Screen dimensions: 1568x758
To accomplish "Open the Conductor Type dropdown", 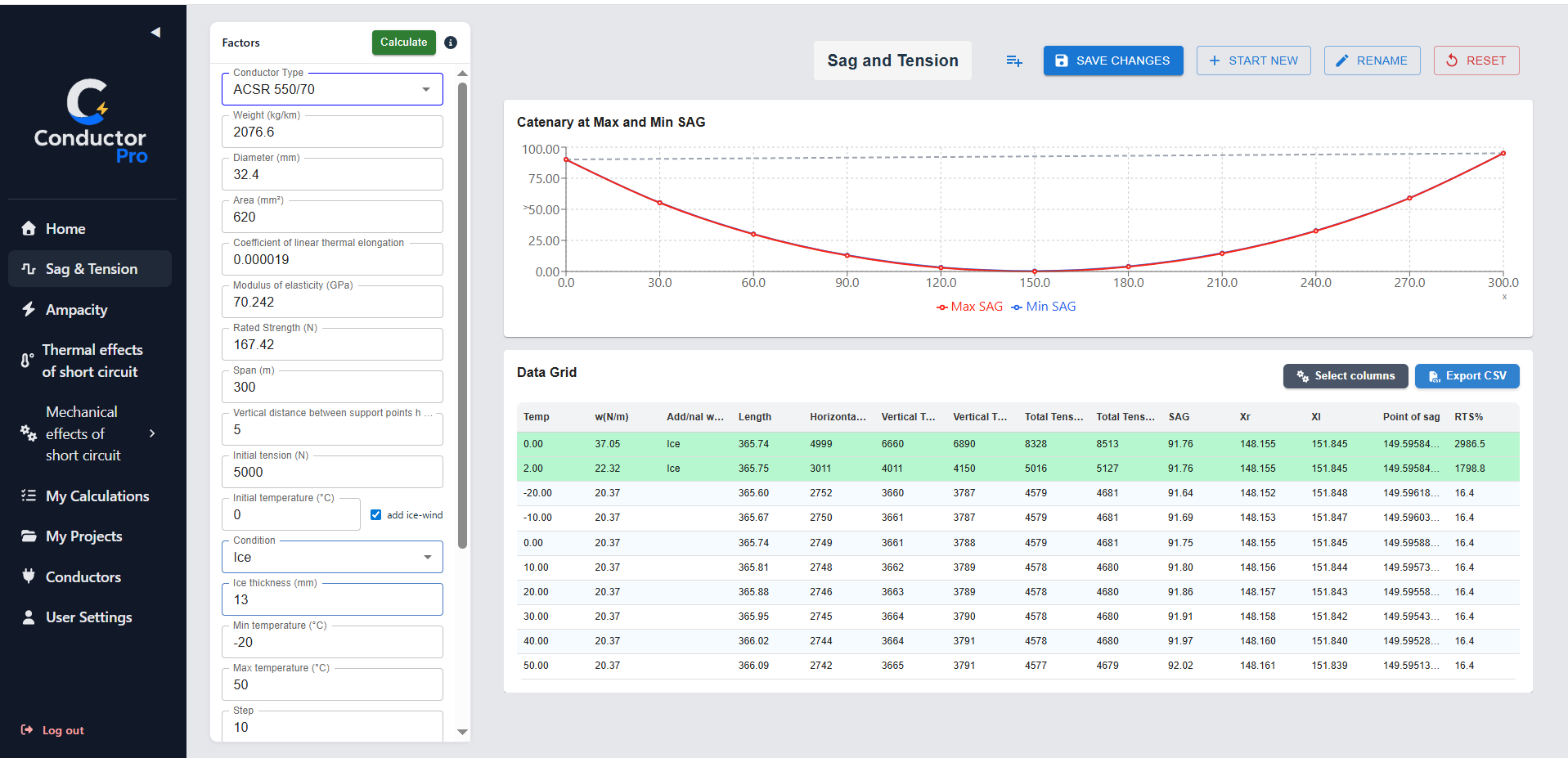I will pos(332,89).
